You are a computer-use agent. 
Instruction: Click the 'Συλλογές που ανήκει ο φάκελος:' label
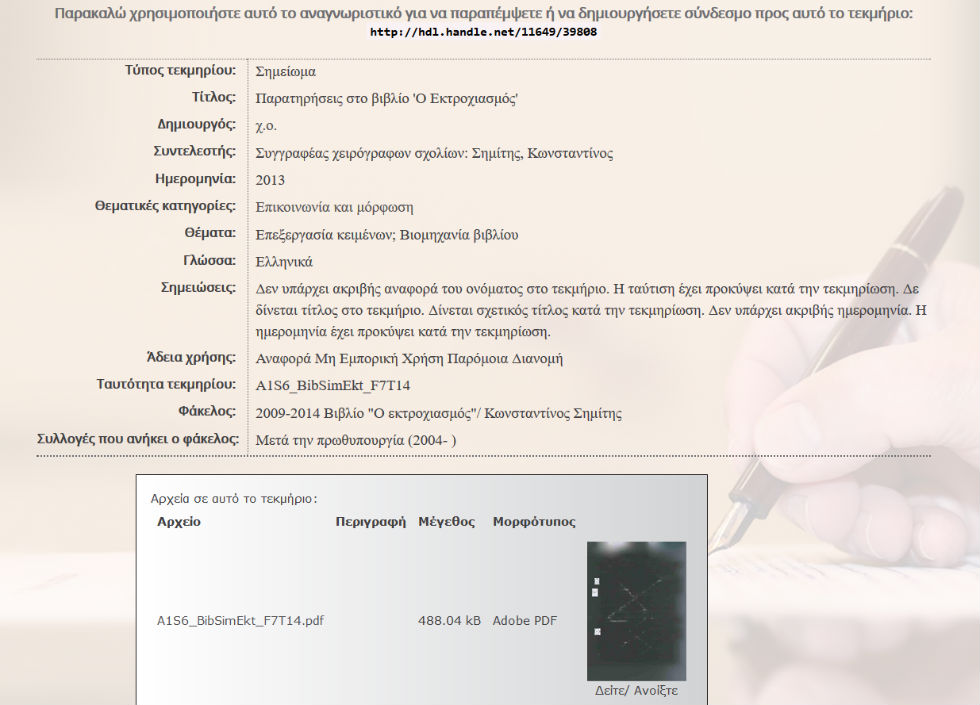coord(138,439)
